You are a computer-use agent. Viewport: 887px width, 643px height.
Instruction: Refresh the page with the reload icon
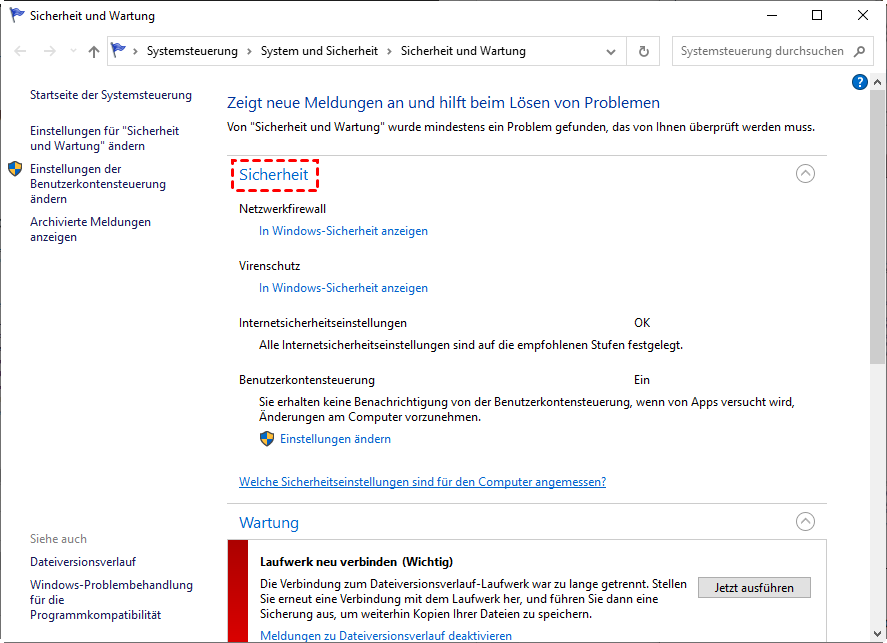pyautogui.click(x=644, y=51)
